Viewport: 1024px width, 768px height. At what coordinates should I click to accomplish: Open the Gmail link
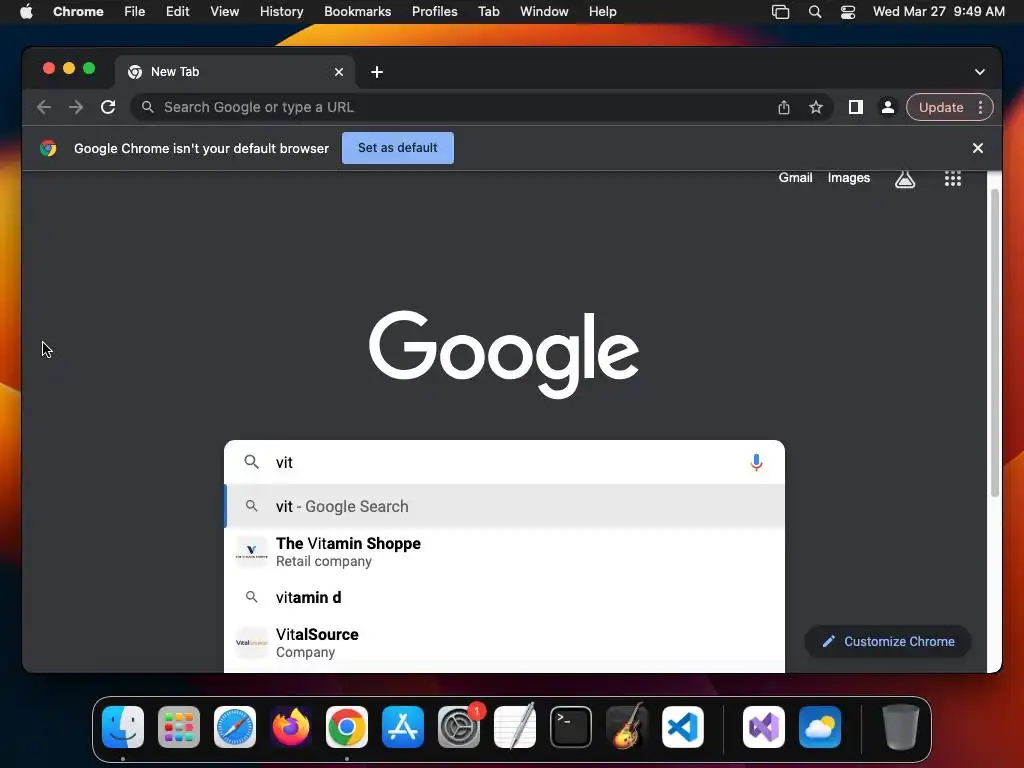point(795,178)
